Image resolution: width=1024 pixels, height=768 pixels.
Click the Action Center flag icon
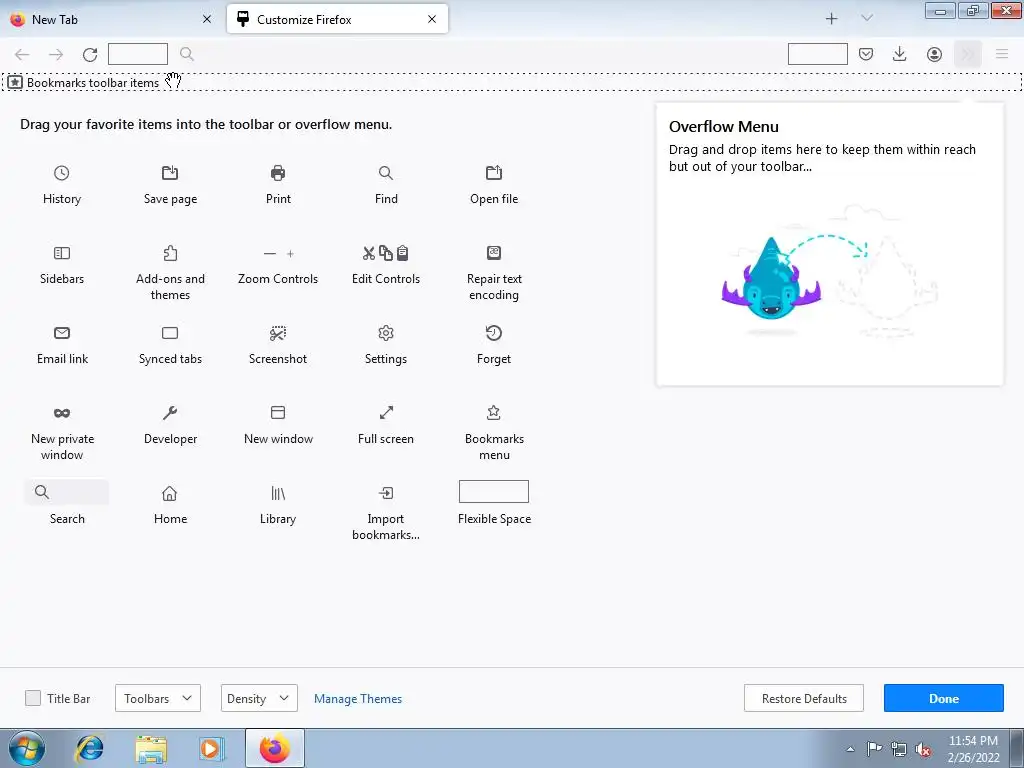point(874,749)
